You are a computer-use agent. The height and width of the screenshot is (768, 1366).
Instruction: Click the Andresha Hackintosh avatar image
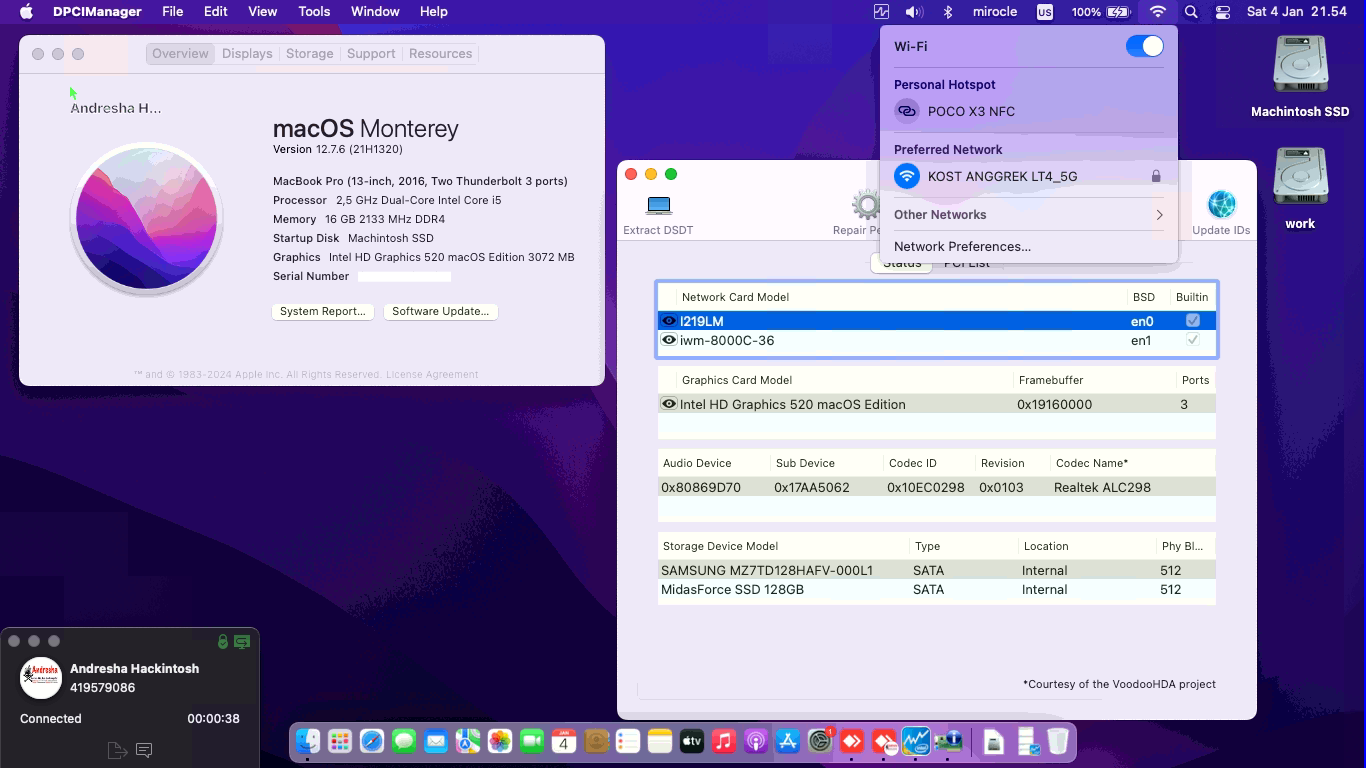pos(41,678)
